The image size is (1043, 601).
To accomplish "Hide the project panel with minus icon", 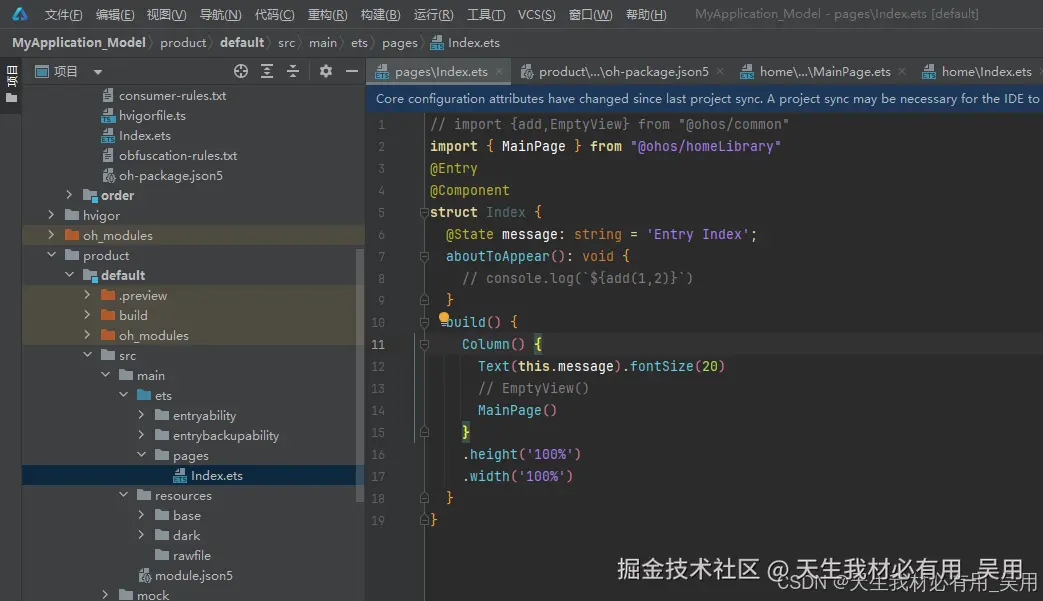I will tap(351, 71).
